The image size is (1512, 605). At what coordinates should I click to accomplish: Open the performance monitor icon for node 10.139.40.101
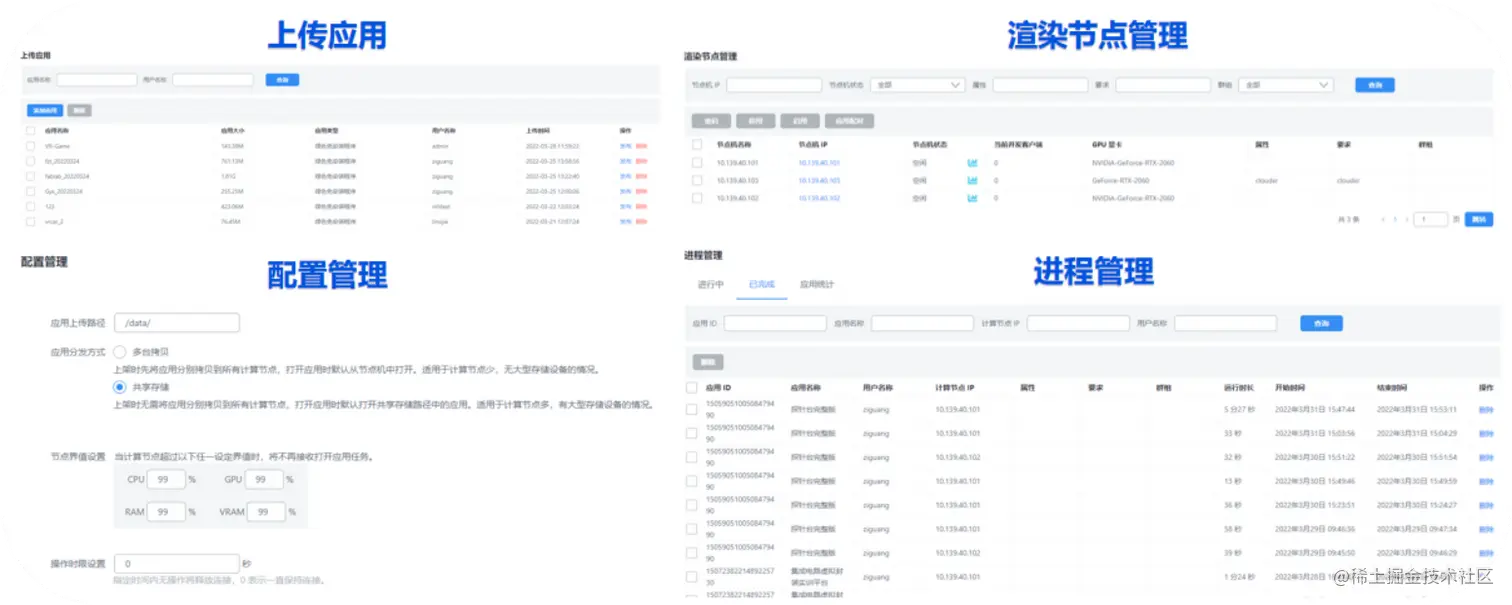(971, 162)
